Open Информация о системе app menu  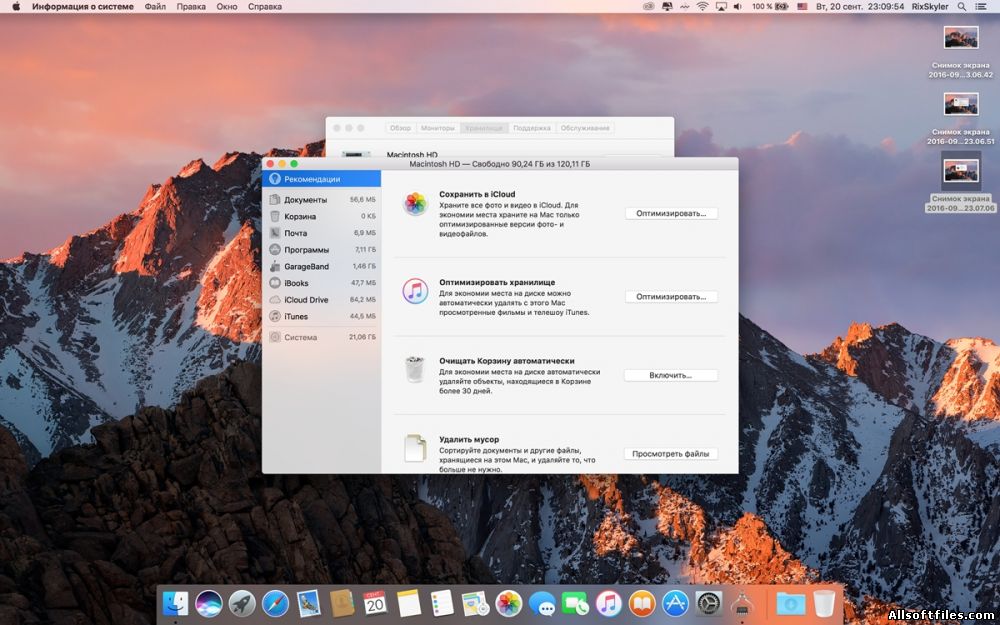point(83,6)
